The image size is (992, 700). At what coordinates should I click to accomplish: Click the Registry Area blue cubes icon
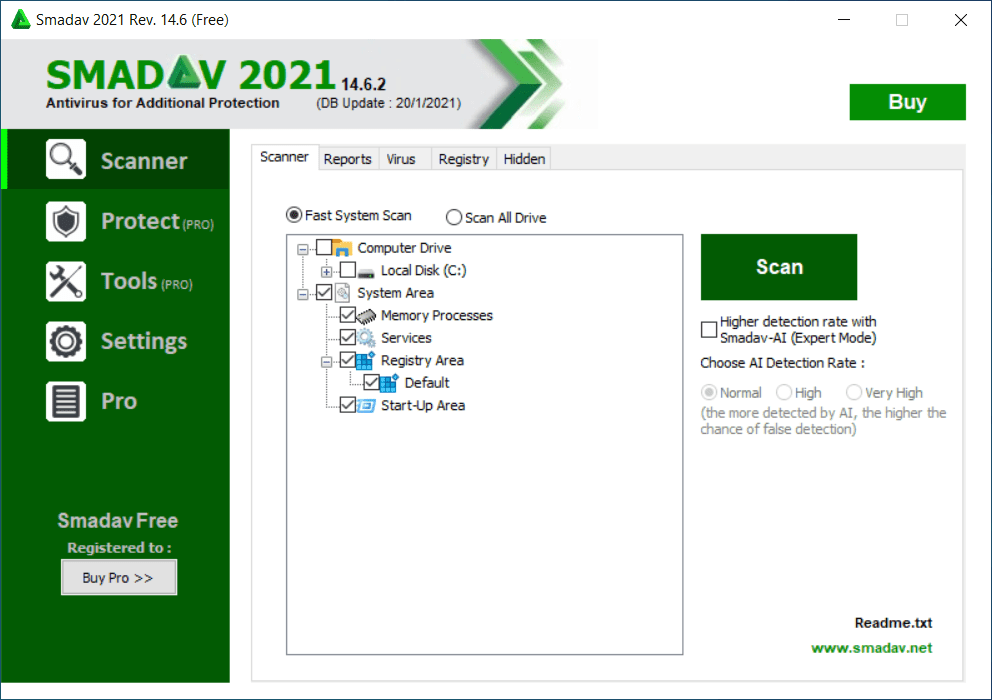click(365, 360)
